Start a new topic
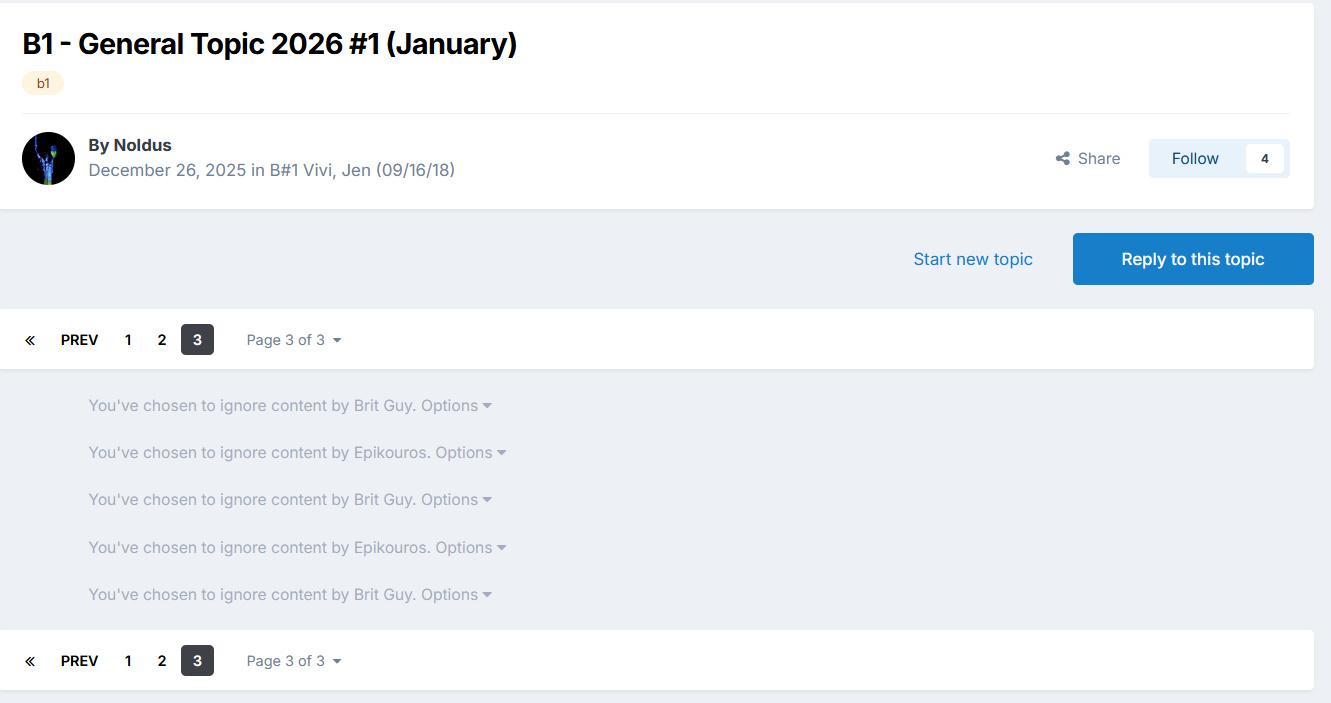 [972, 259]
